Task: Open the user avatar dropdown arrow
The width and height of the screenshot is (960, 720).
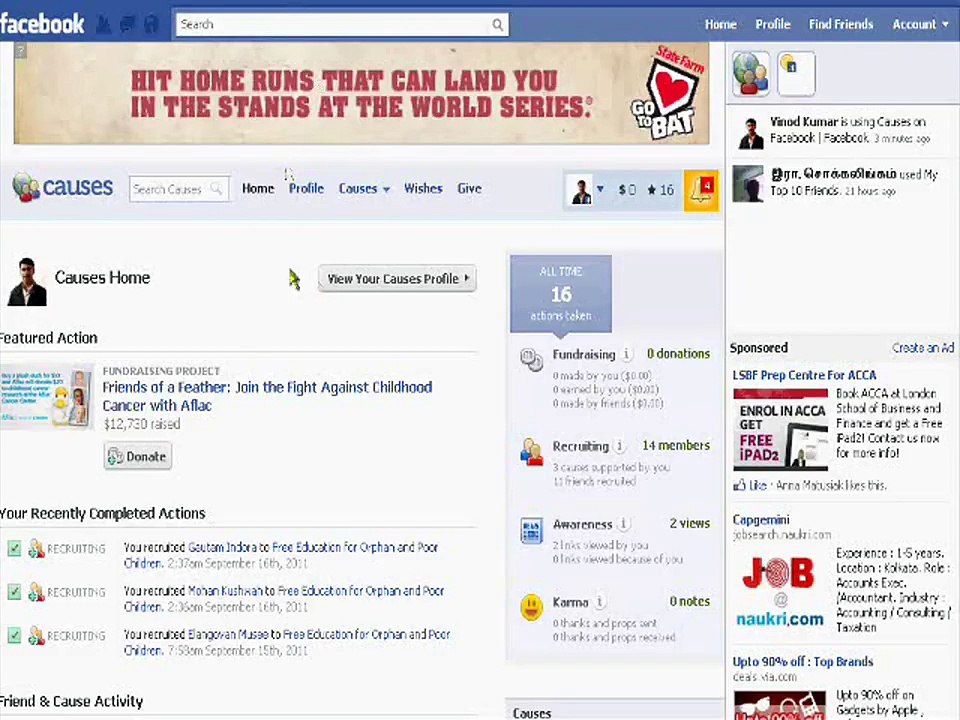Action: 600,189
